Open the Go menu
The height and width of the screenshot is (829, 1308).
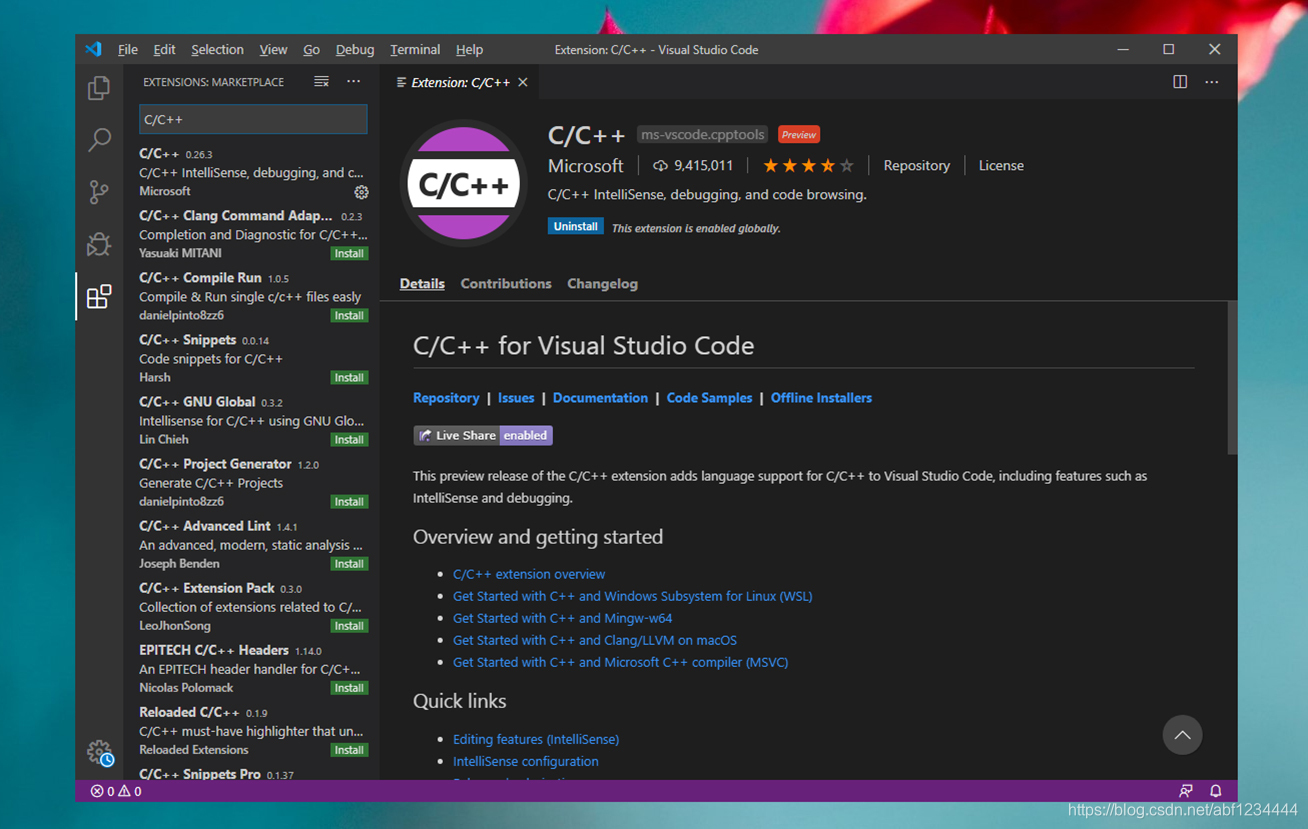pyautogui.click(x=311, y=49)
